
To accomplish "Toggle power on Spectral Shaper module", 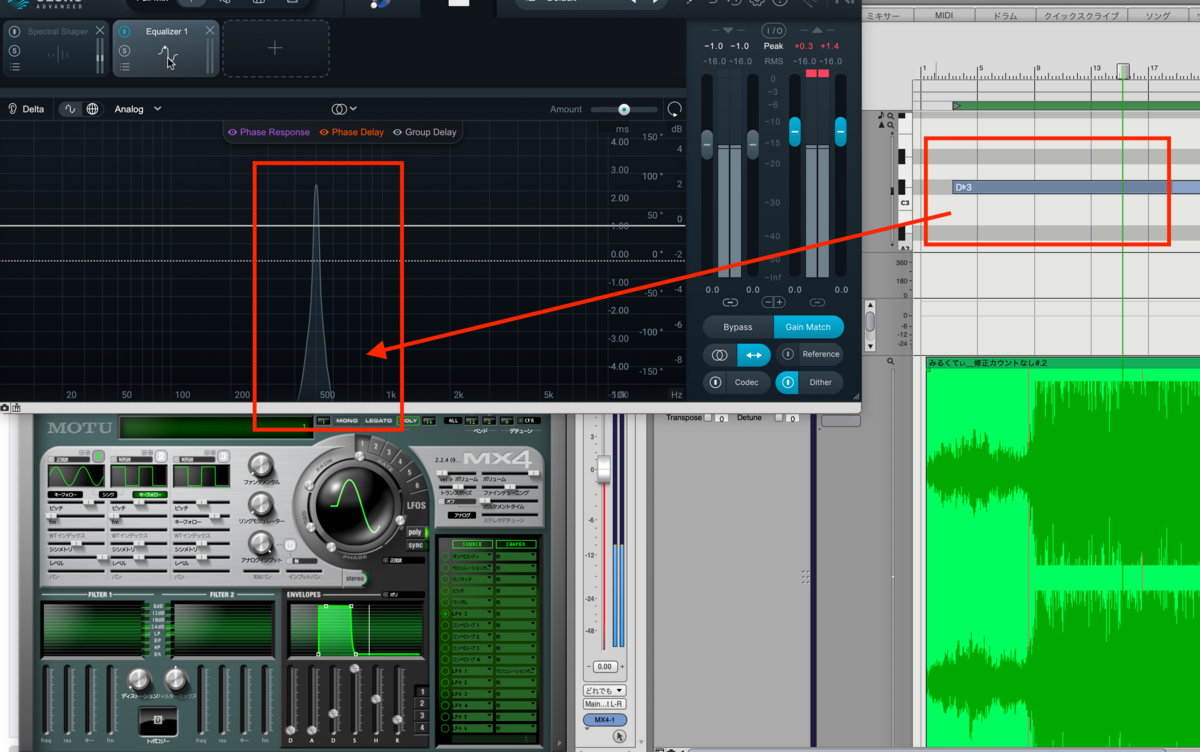I will (x=14, y=32).
